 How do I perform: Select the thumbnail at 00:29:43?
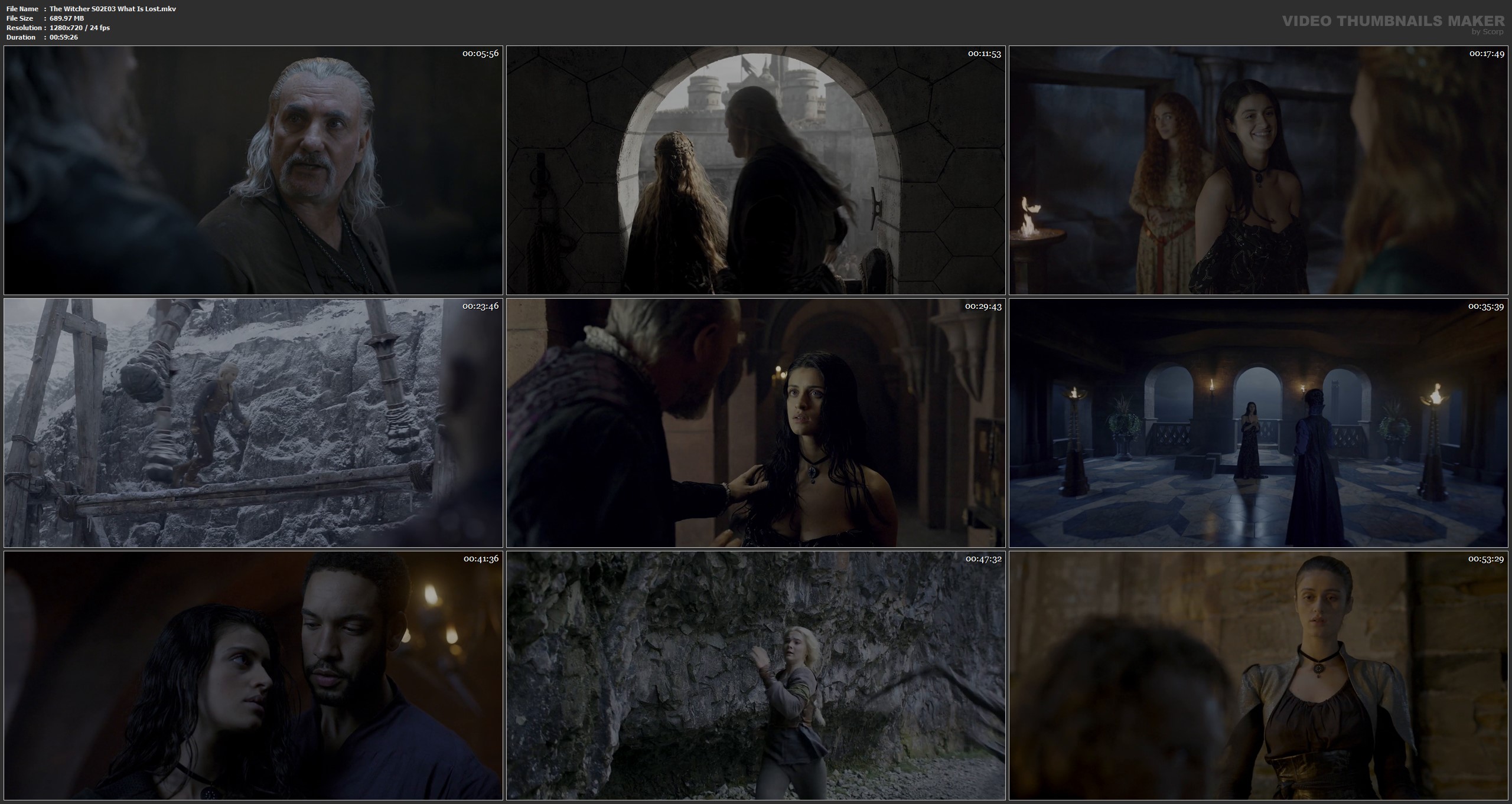pos(755,423)
